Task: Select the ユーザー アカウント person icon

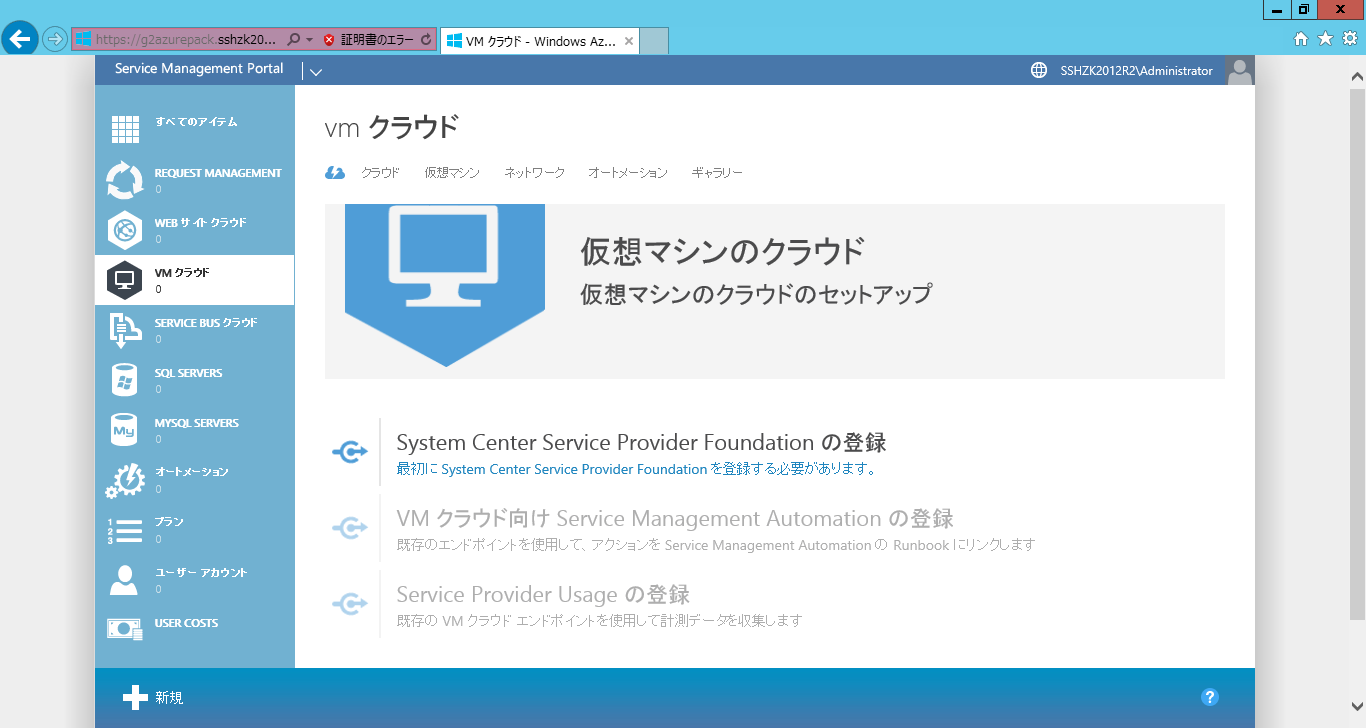Action: [125, 580]
